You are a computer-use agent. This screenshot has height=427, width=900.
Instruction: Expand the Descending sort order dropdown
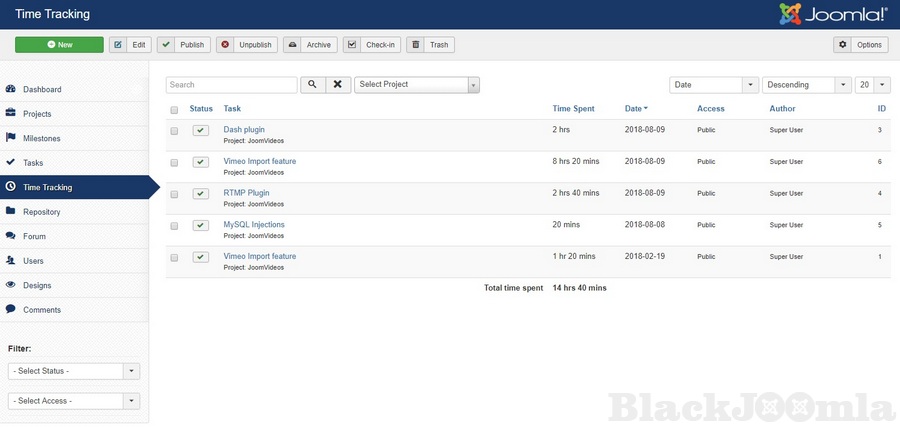pyautogui.click(x=806, y=85)
